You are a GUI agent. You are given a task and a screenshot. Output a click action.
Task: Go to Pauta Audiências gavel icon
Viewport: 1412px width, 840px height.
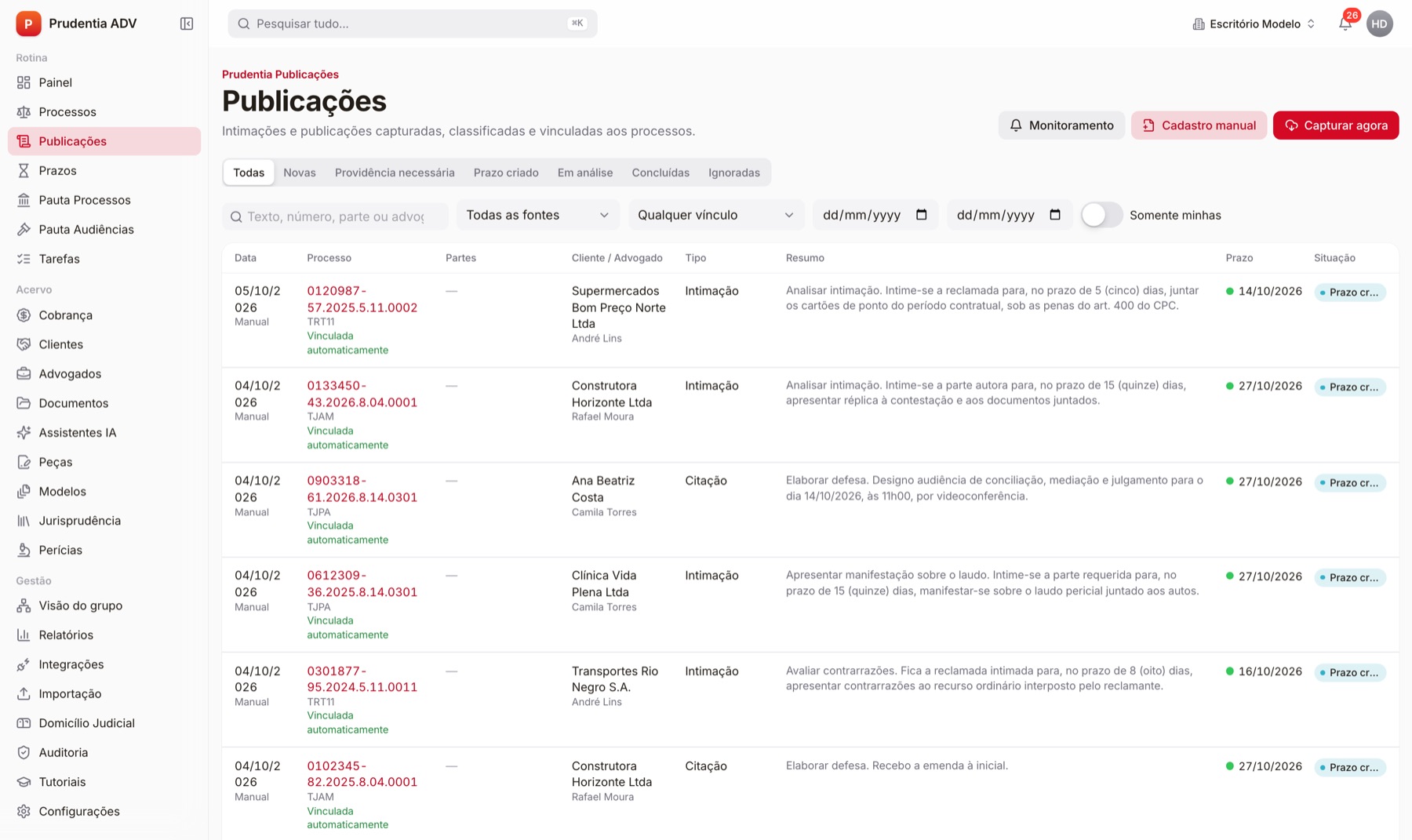point(24,229)
